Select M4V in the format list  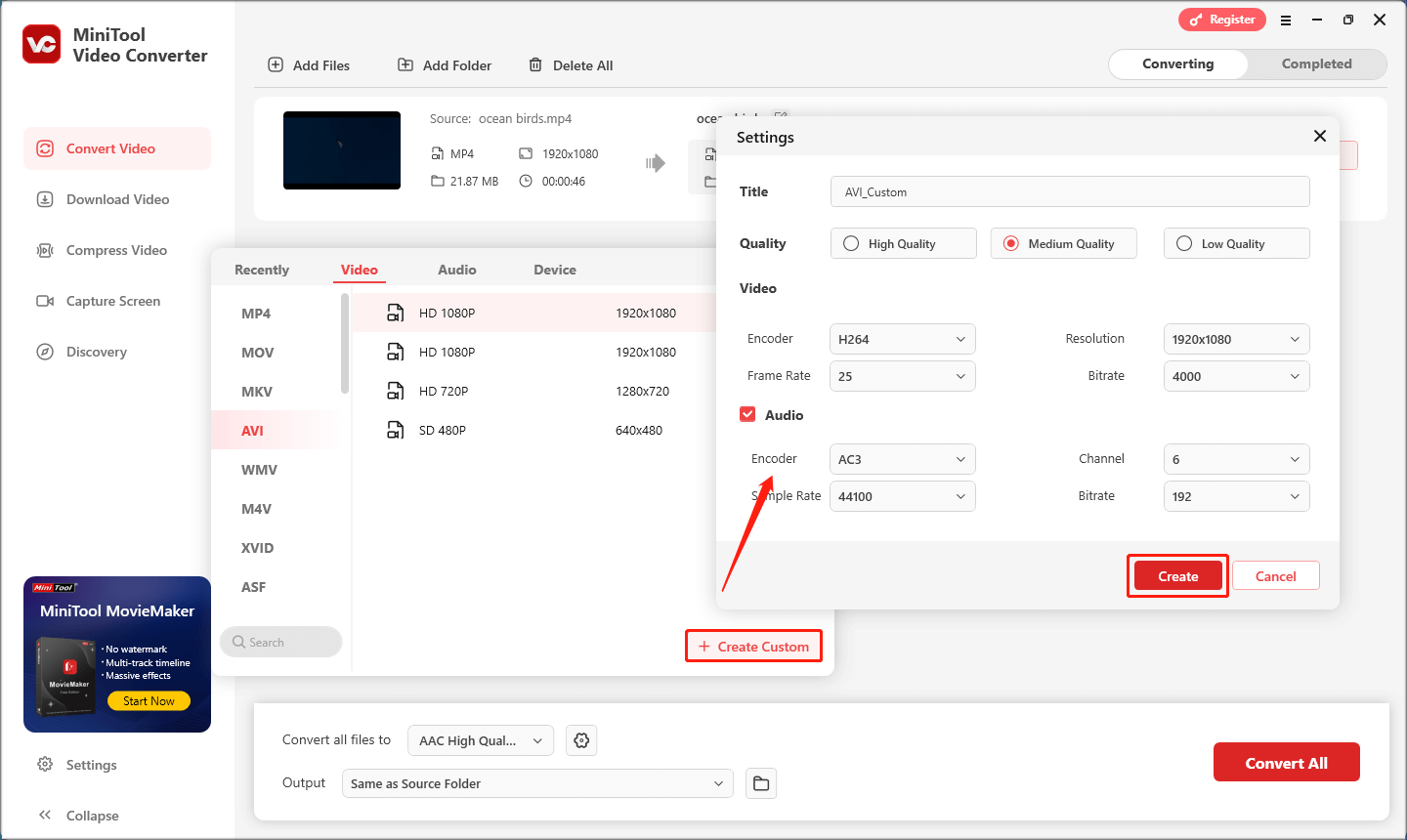256,509
